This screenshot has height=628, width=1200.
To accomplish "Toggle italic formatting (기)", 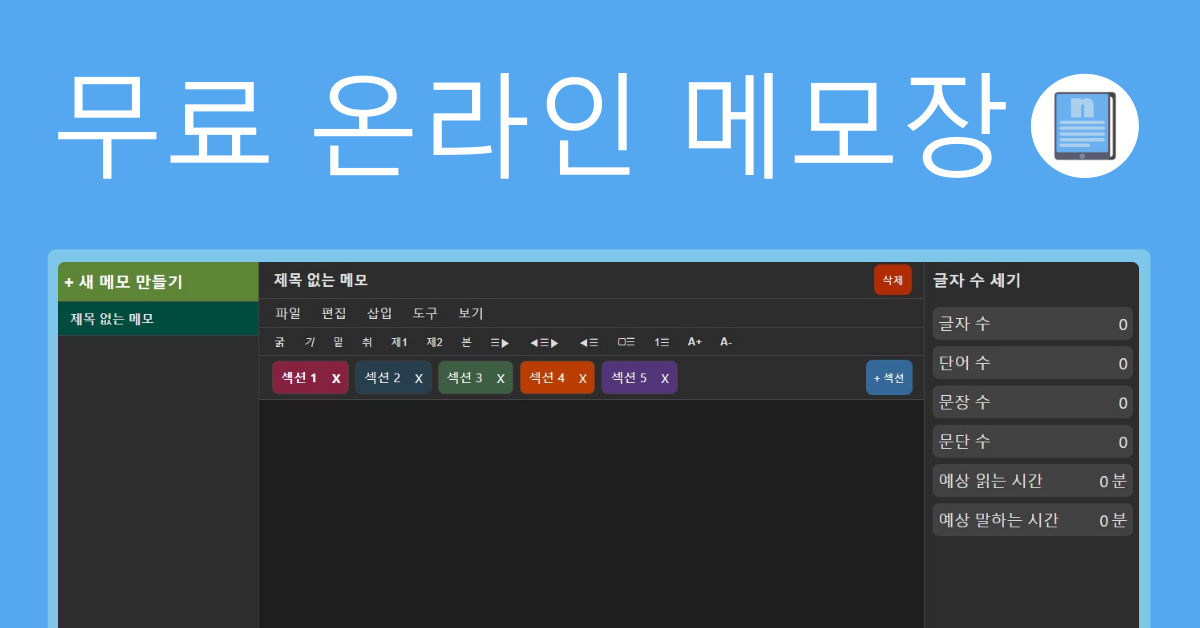I will click(x=310, y=342).
